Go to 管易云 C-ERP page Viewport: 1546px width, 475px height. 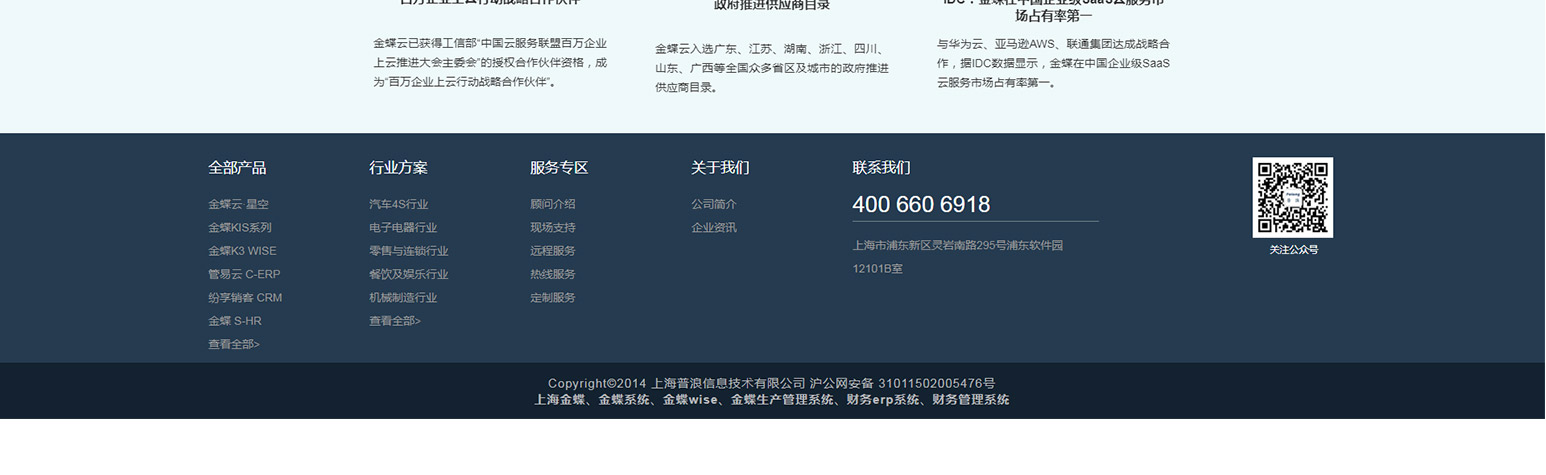pyautogui.click(x=244, y=274)
